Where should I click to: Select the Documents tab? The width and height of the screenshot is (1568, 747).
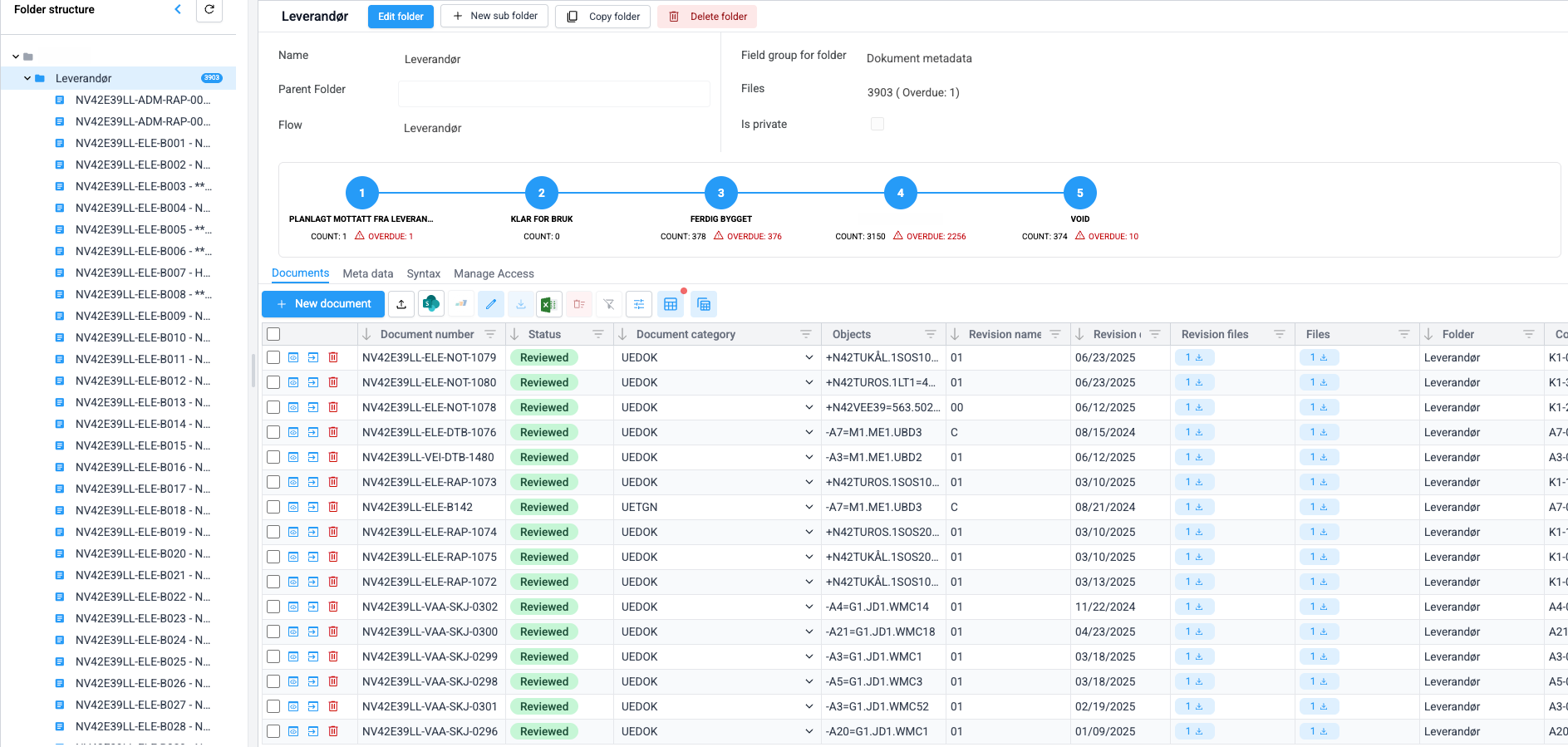click(x=300, y=273)
